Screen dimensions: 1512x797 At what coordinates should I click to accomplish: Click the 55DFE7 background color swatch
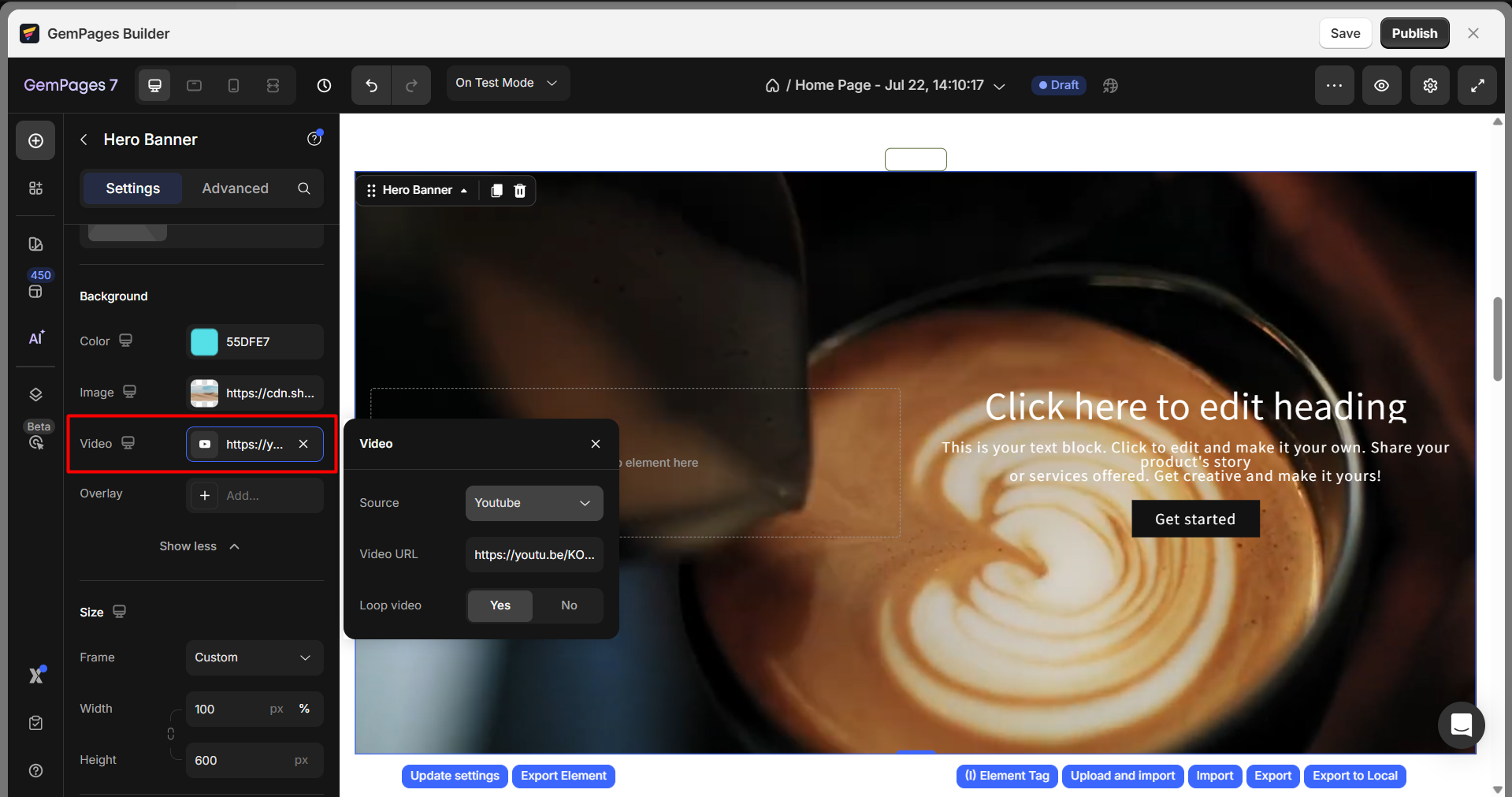(x=205, y=342)
